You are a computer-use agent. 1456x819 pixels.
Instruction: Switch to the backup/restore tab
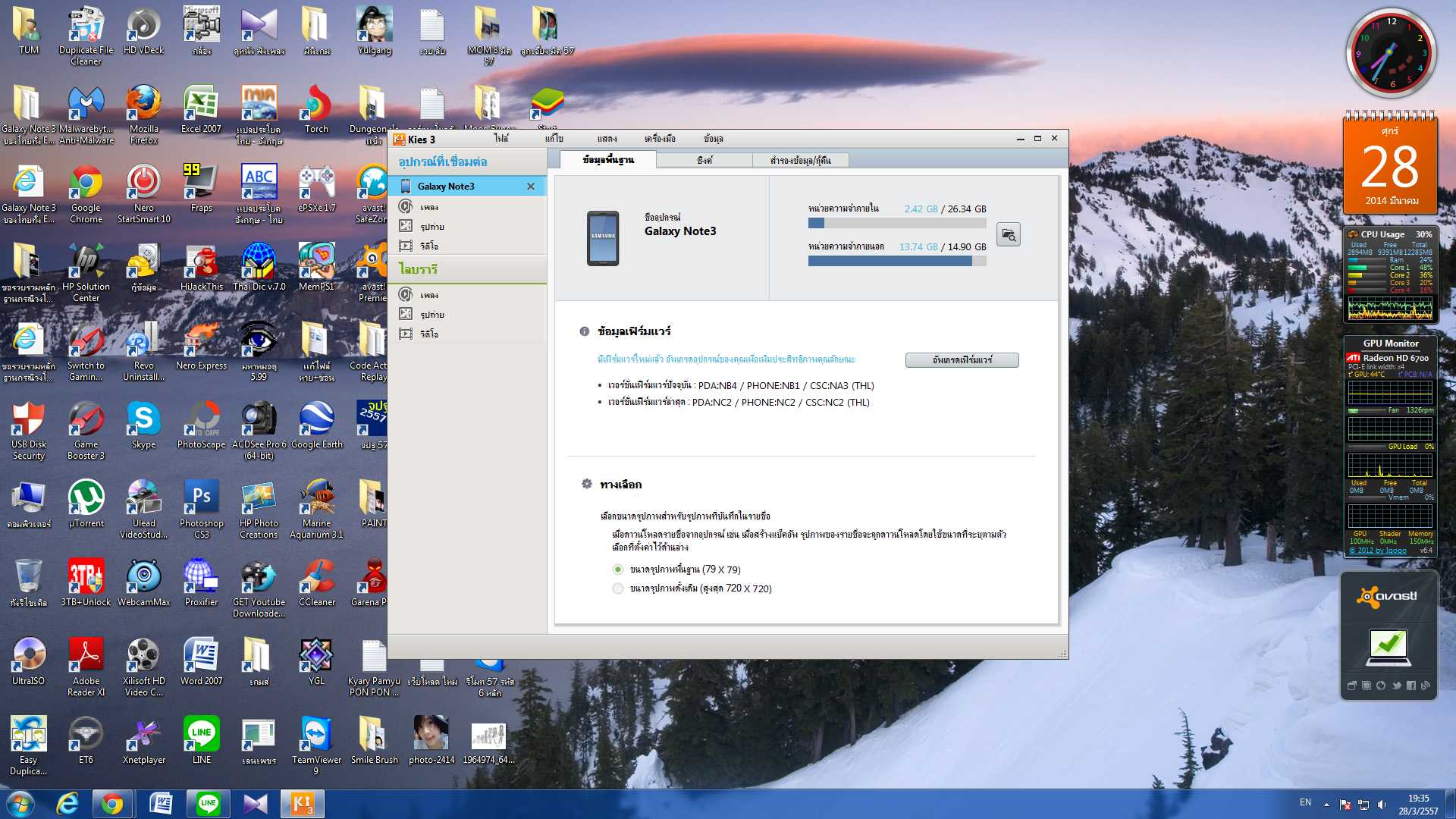pos(800,160)
